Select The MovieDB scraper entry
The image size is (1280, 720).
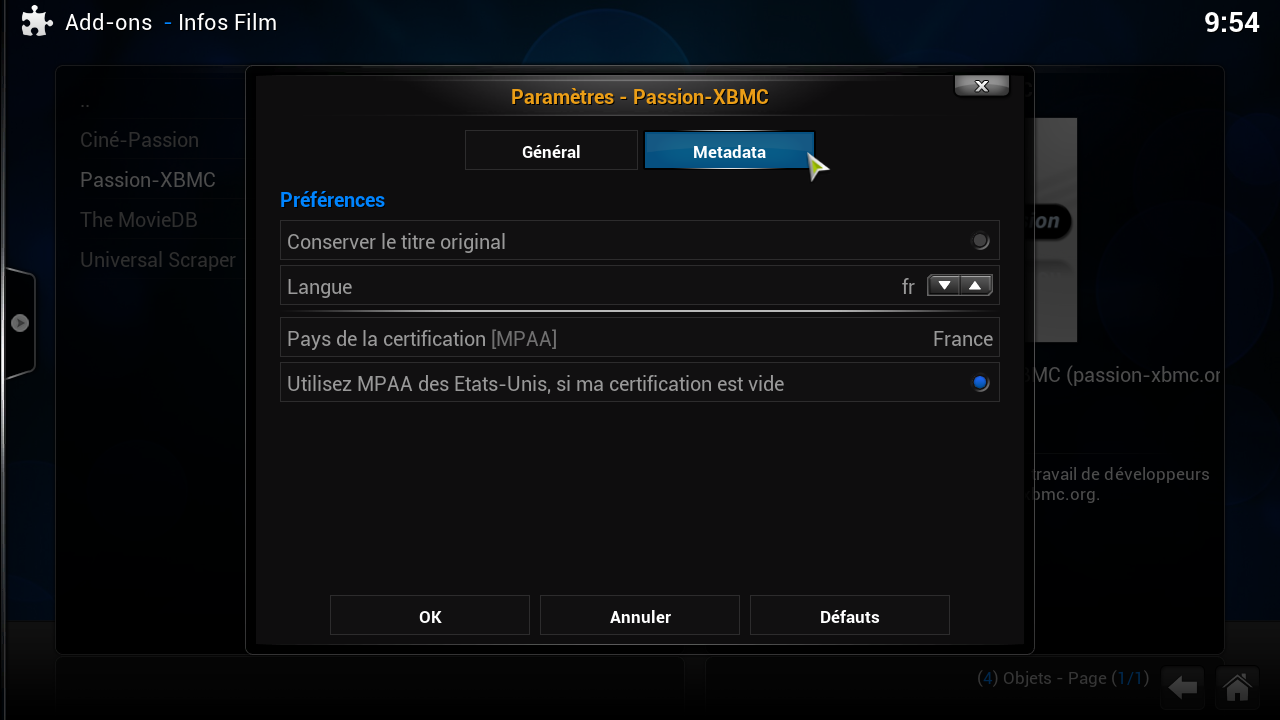tap(139, 220)
